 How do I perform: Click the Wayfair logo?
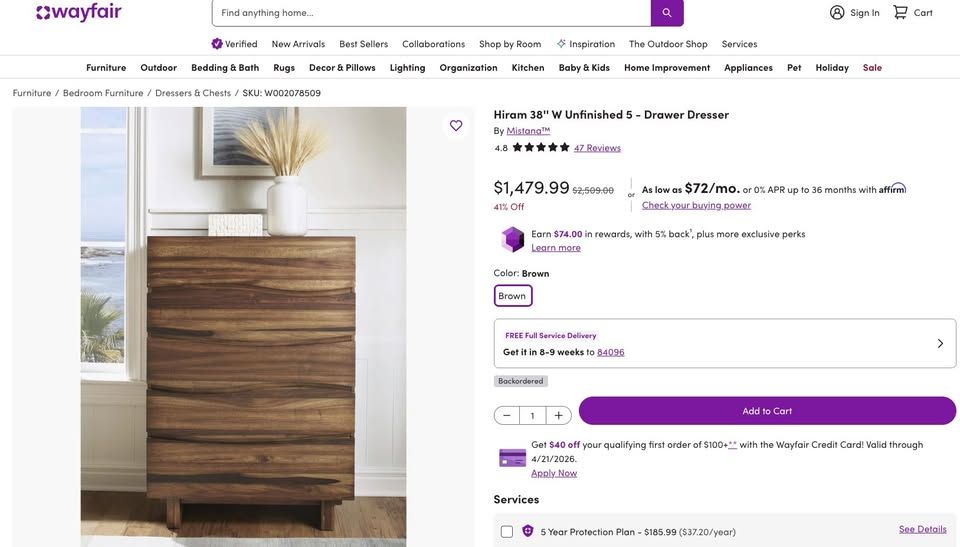click(x=78, y=12)
